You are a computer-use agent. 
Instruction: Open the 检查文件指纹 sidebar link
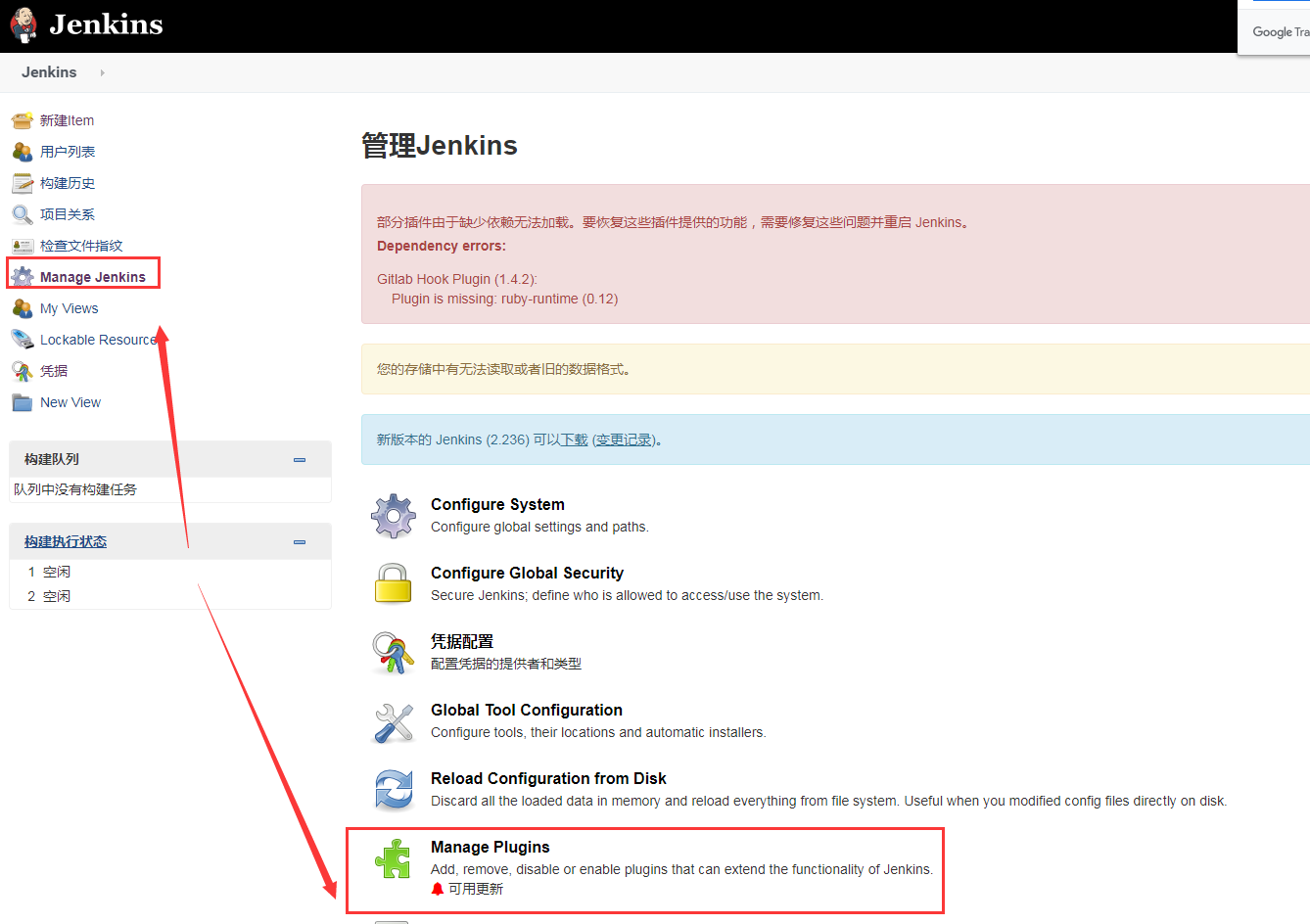81,246
